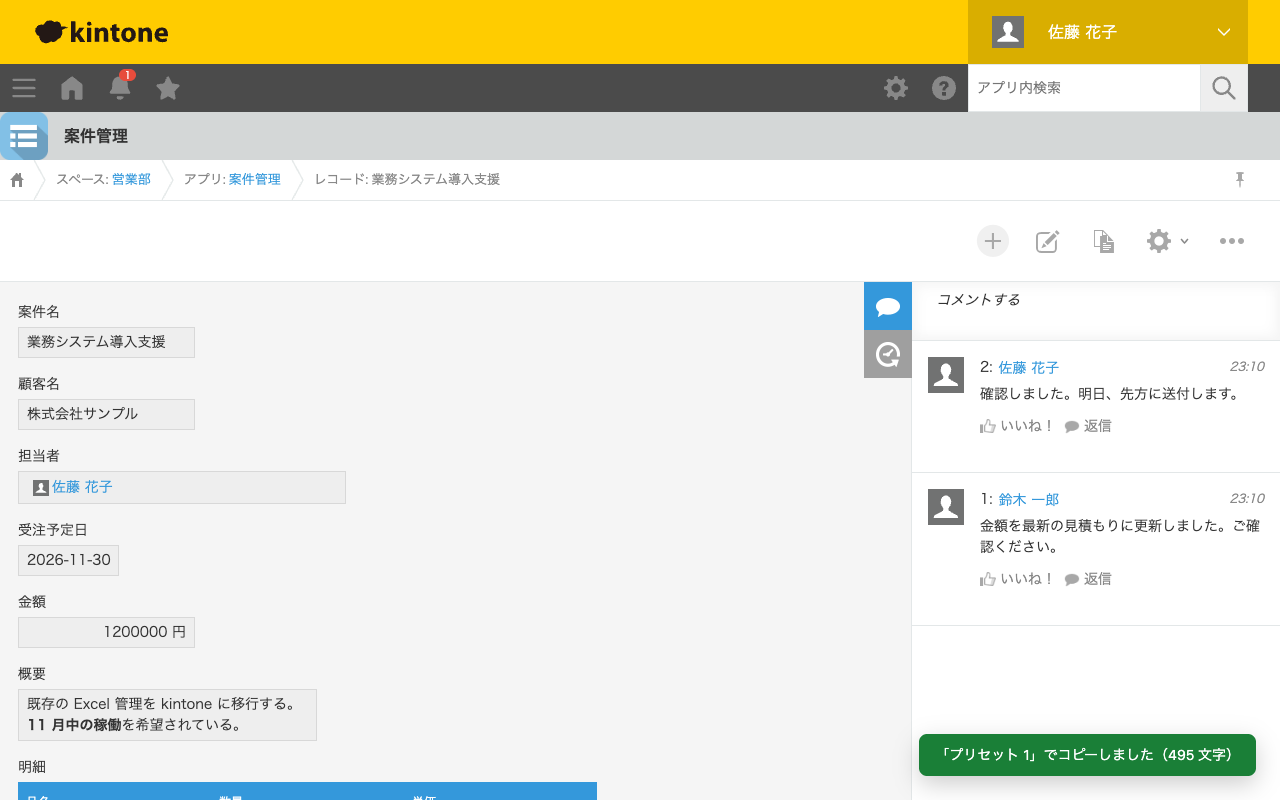
Task: Expand the 佐藤 花子 user account dropdown
Action: (1108, 32)
